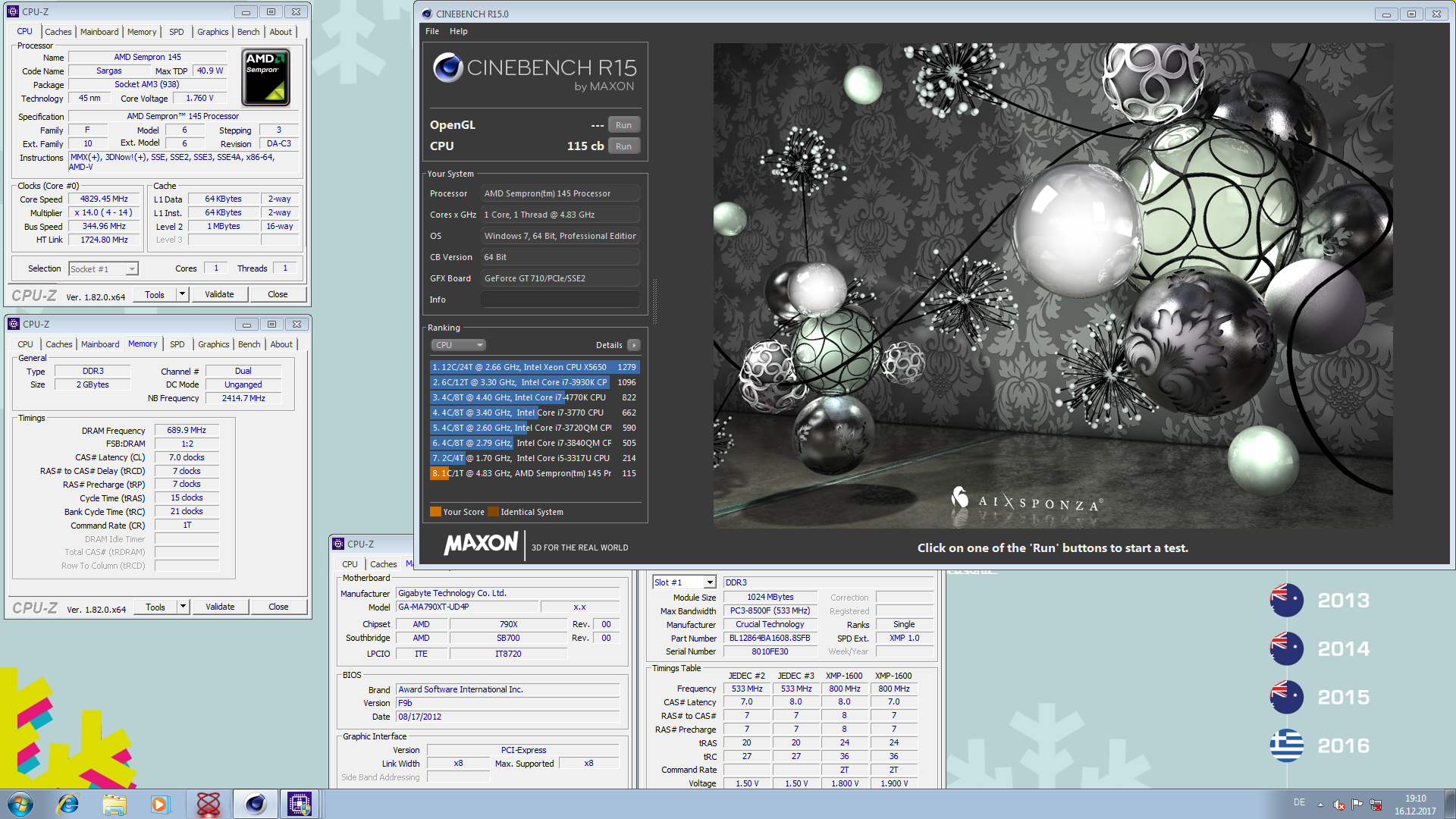
Task: Run the CPU benchmark
Action: coord(623,146)
